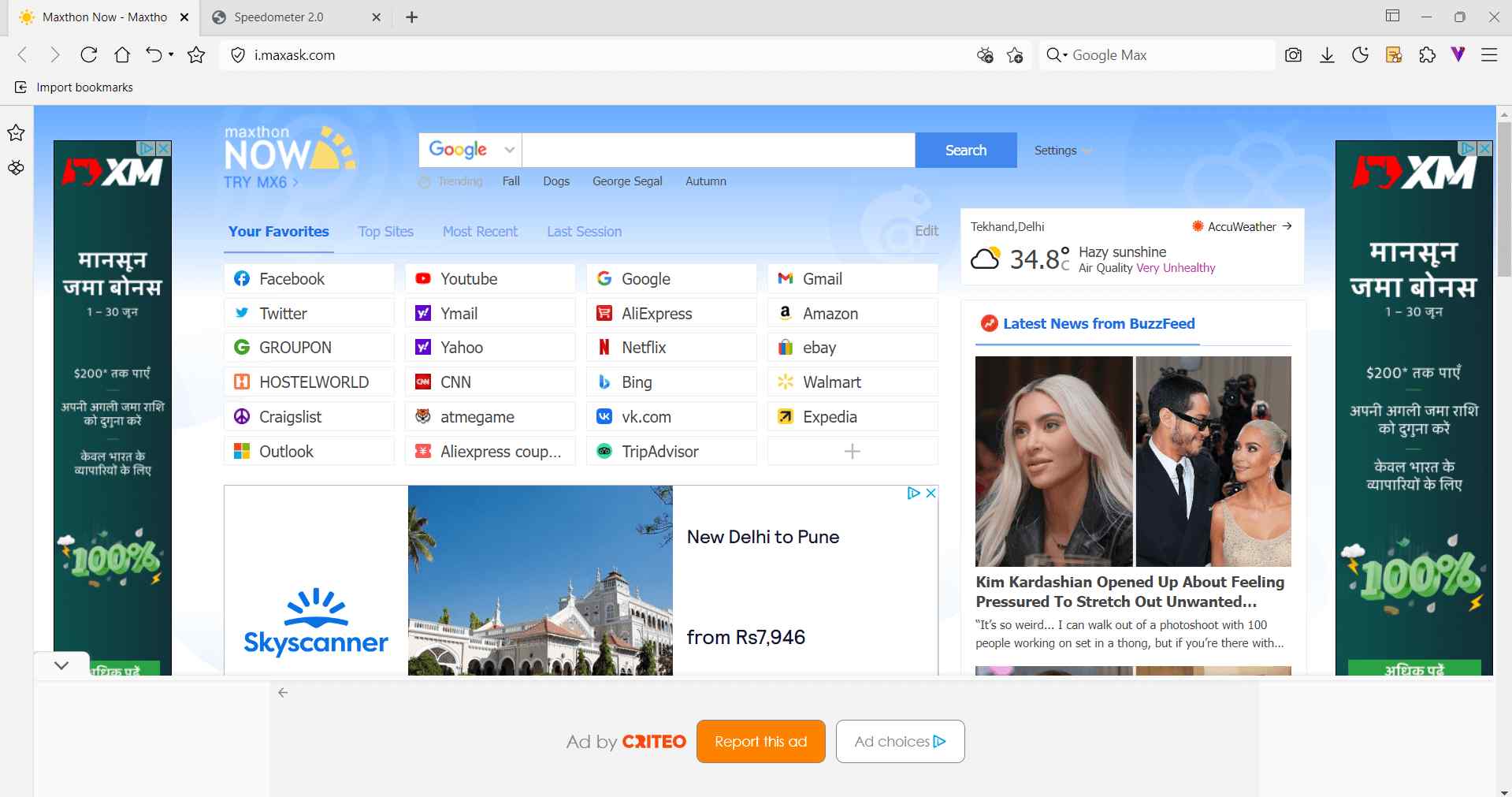This screenshot has height=797, width=1512.
Task: Collapse the left ad with chevron button
Action: (x=61, y=665)
